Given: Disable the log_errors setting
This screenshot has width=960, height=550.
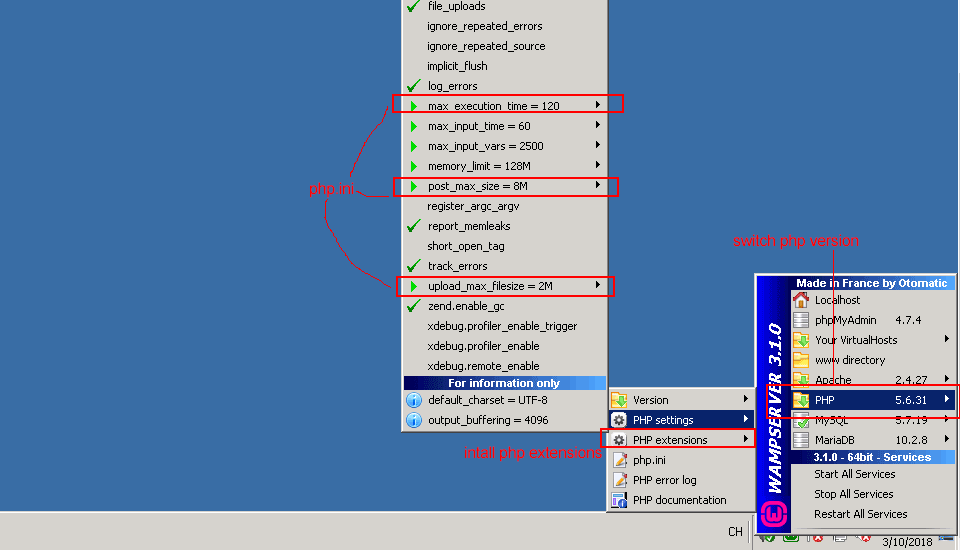Looking at the screenshot, I should pos(505,86).
